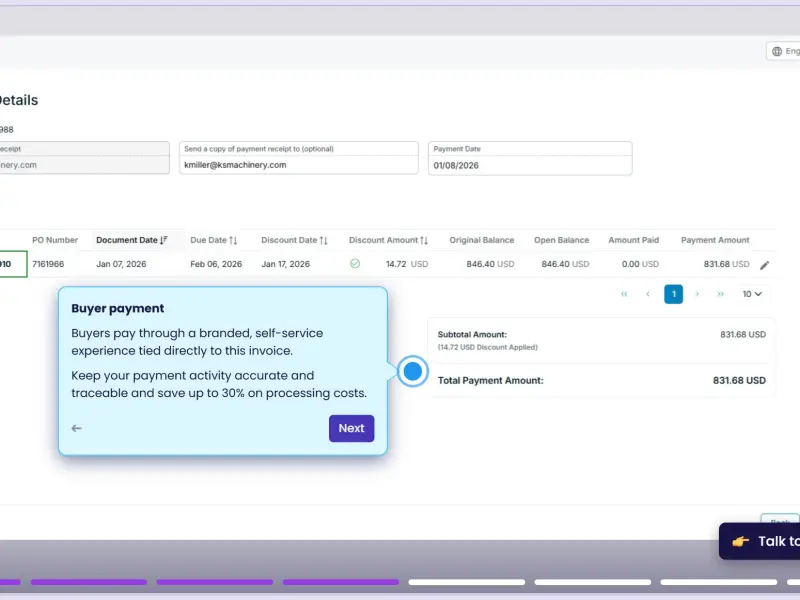This screenshot has height=600, width=800.
Task: Click the Buyer payment tooltip heading
Action: (117, 308)
